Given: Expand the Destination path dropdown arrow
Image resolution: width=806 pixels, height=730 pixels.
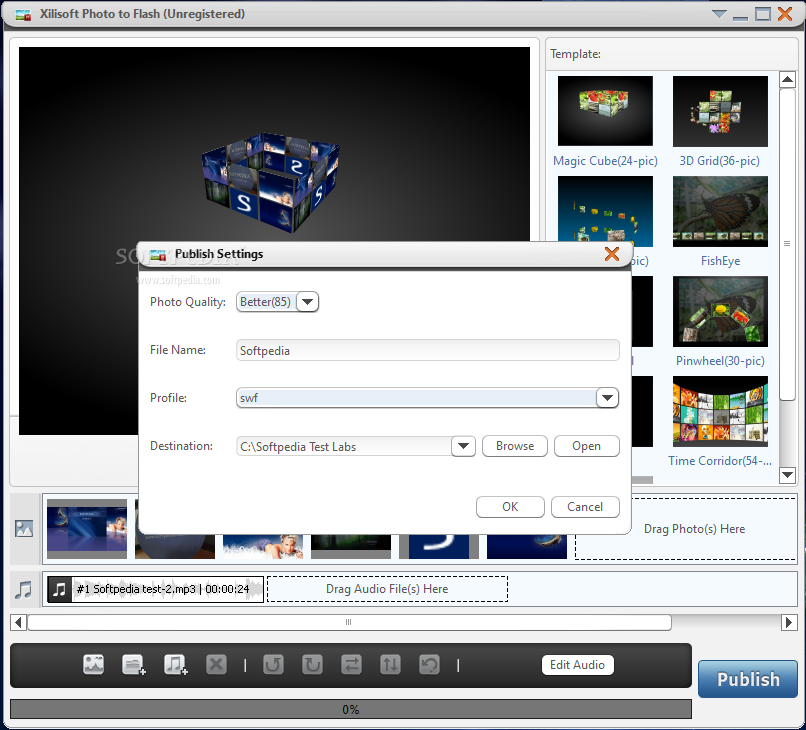Looking at the screenshot, I should coord(463,446).
